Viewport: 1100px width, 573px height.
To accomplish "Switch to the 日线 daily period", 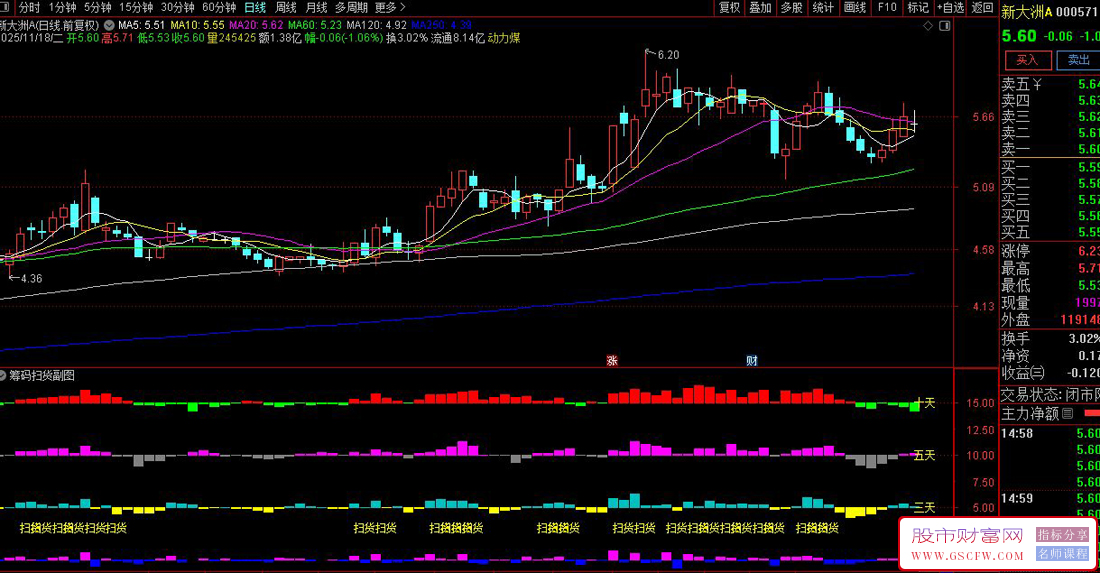I will [255, 7].
